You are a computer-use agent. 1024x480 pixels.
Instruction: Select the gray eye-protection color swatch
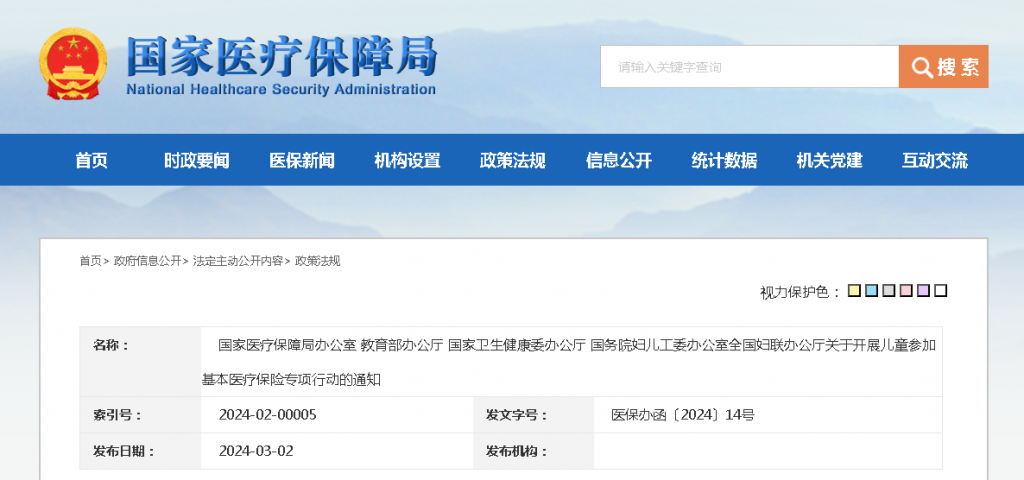coord(889,291)
